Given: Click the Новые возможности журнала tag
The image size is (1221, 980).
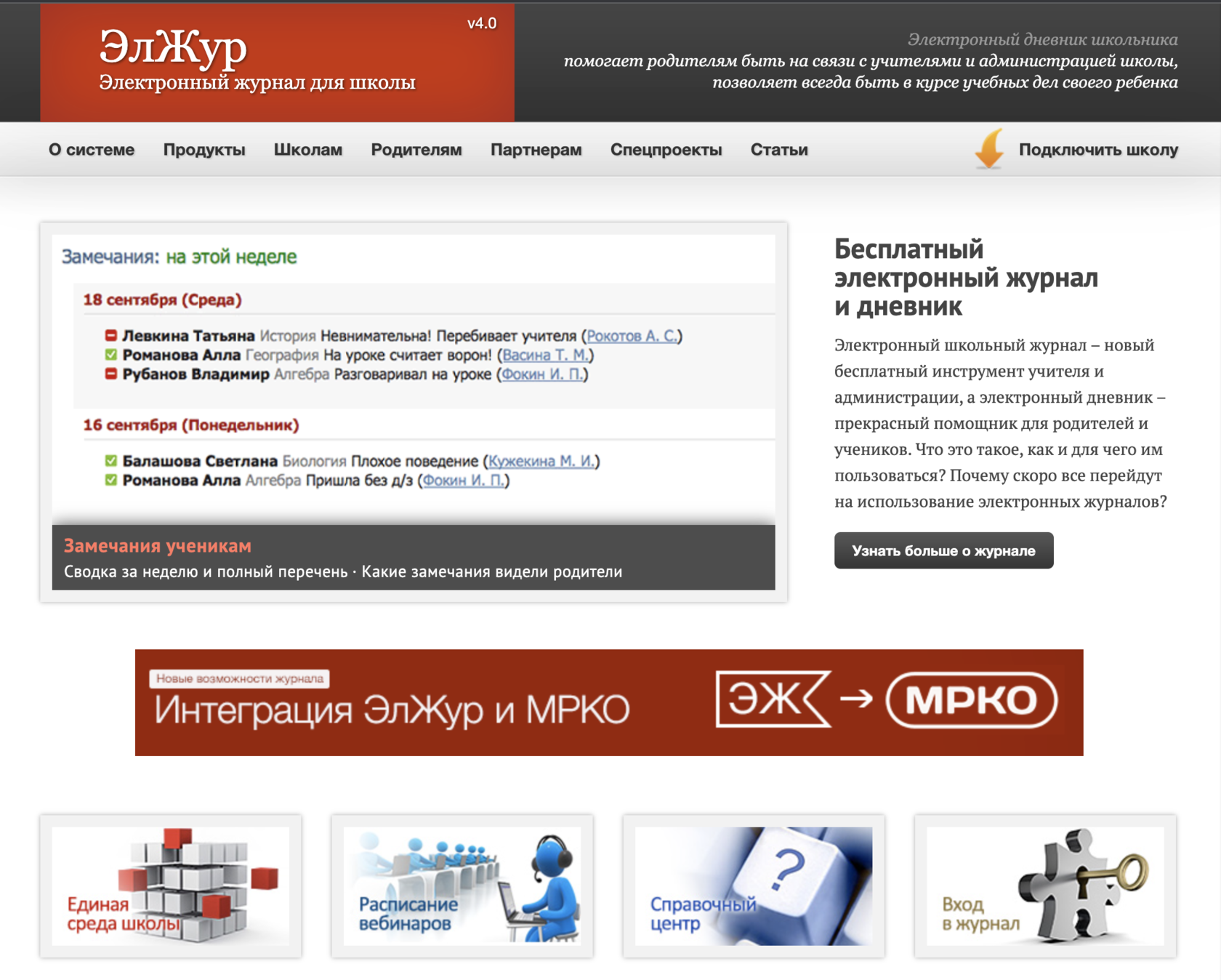Looking at the screenshot, I should tap(240, 678).
